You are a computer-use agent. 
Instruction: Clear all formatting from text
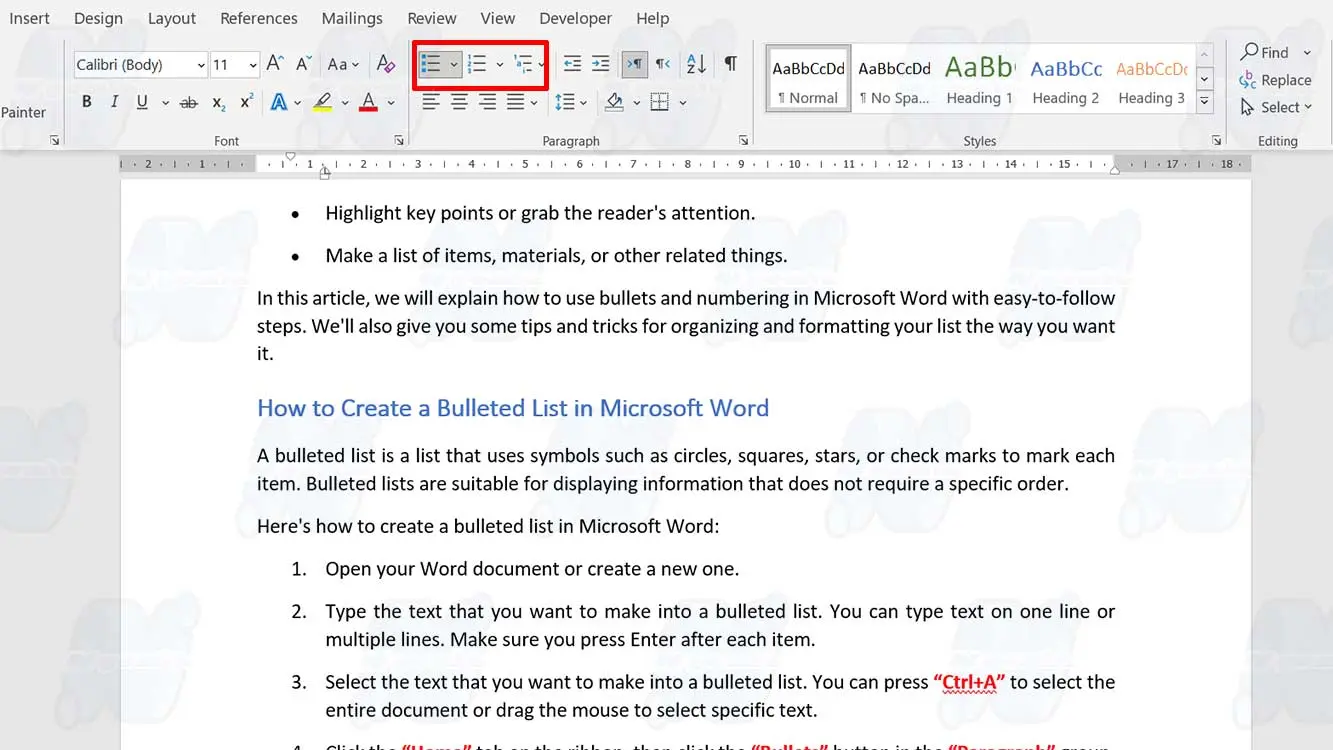pos(385,65)
